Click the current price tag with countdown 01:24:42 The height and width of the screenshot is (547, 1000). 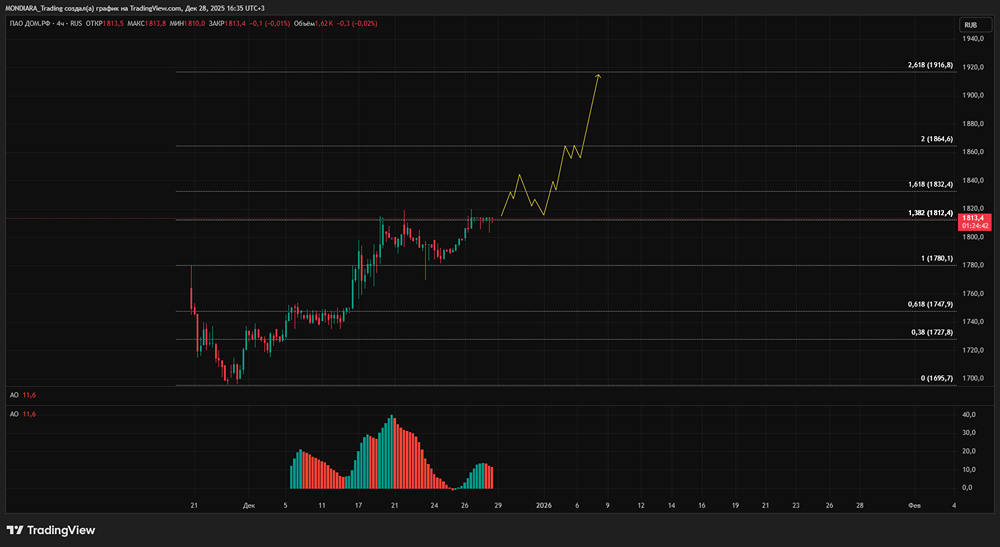pyautogui.click(x=974, y=222)
